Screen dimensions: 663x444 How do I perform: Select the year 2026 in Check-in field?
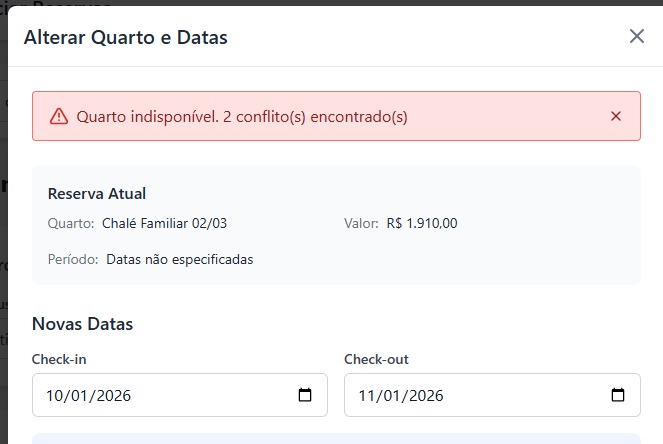114,396
